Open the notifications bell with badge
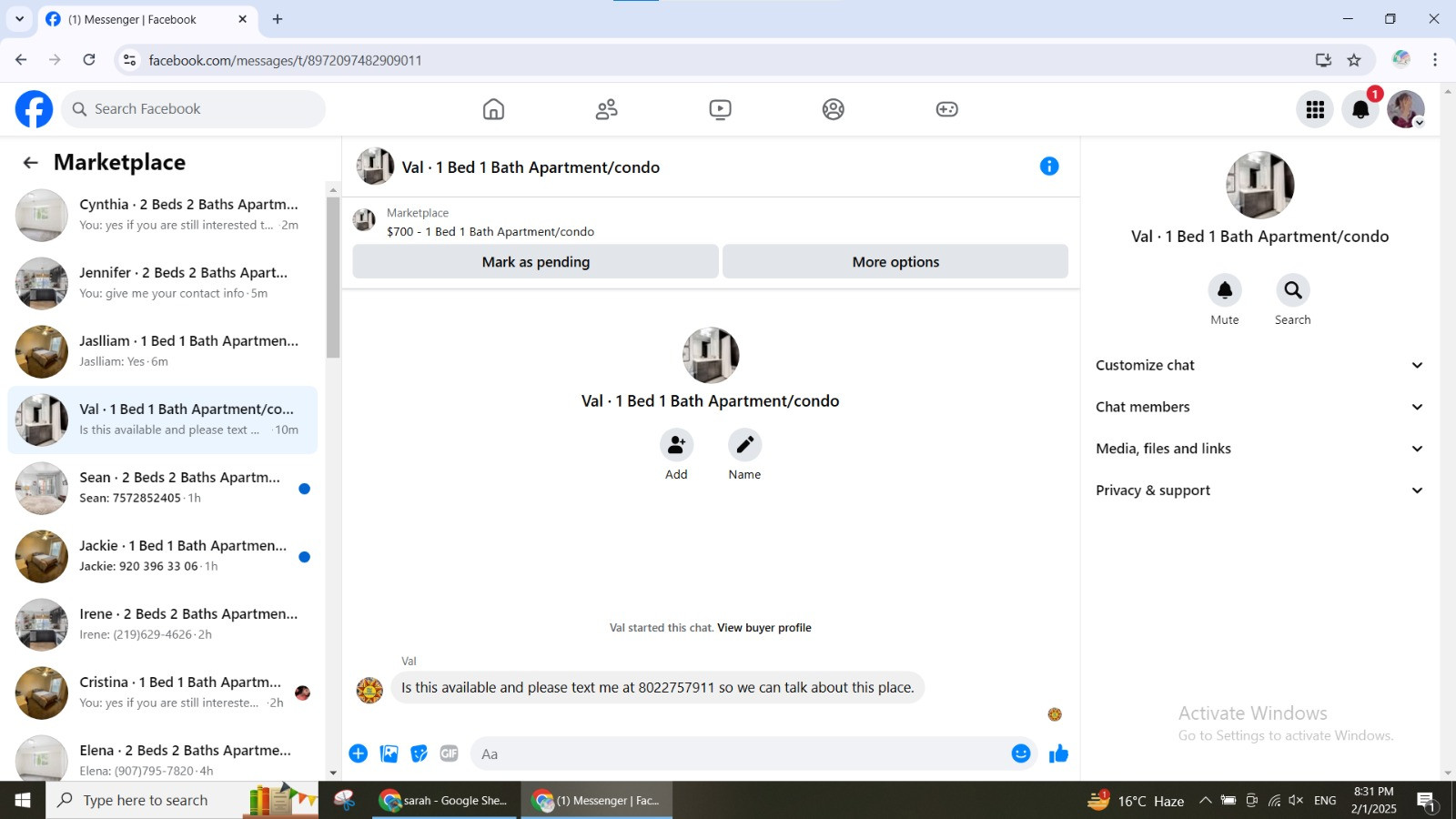The image size is (1456, 819). pos(1360,109)
